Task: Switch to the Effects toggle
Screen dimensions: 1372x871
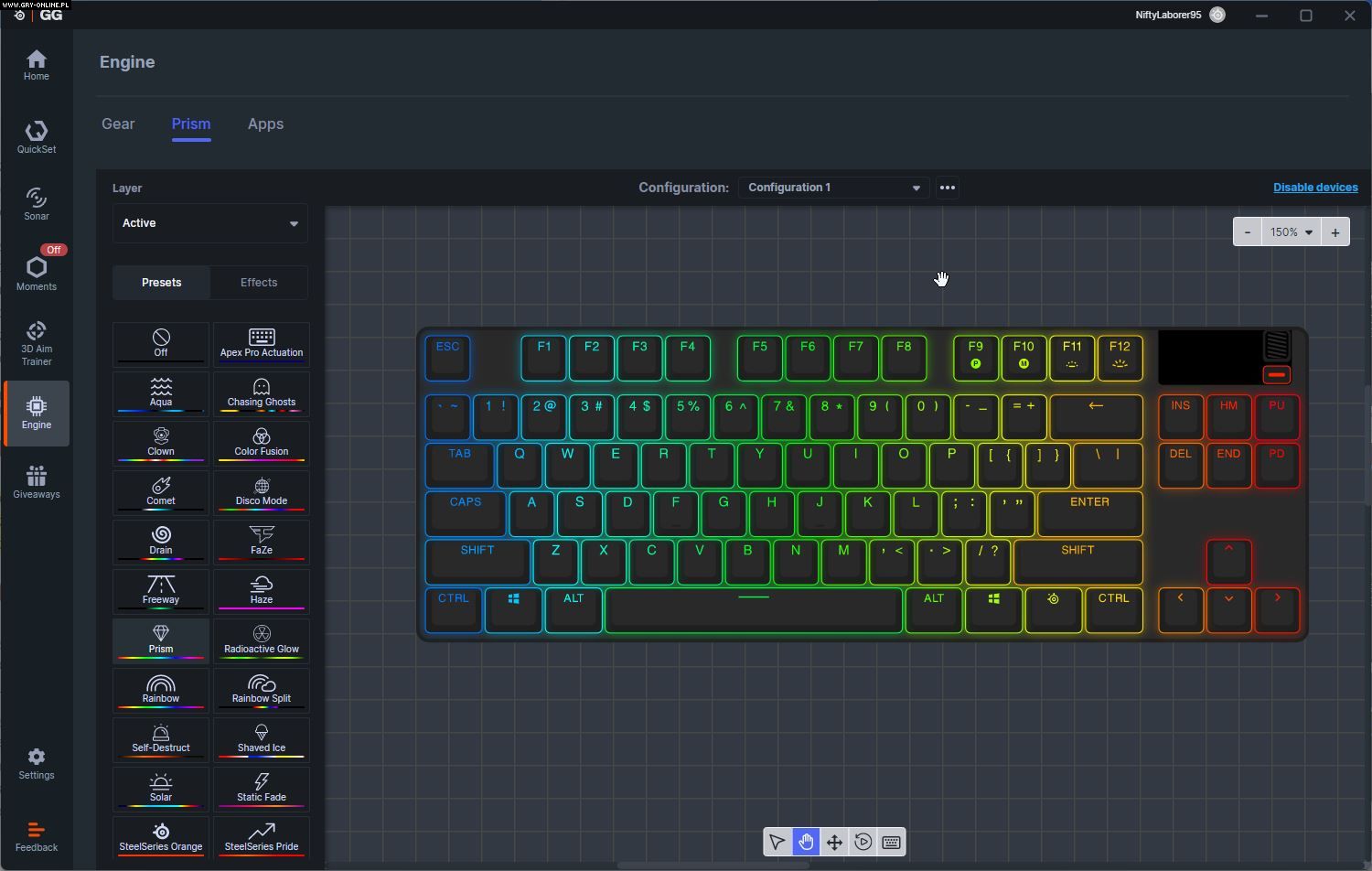Action: pyautogui.click(x=259, y=283)
